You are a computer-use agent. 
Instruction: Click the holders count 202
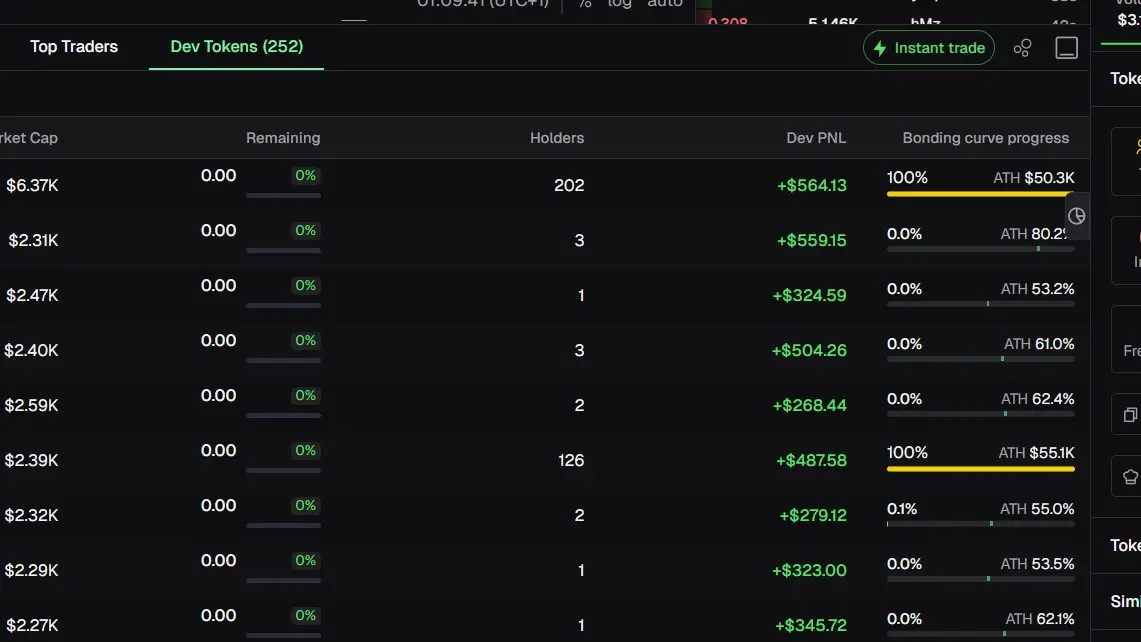tap(569, 186)
